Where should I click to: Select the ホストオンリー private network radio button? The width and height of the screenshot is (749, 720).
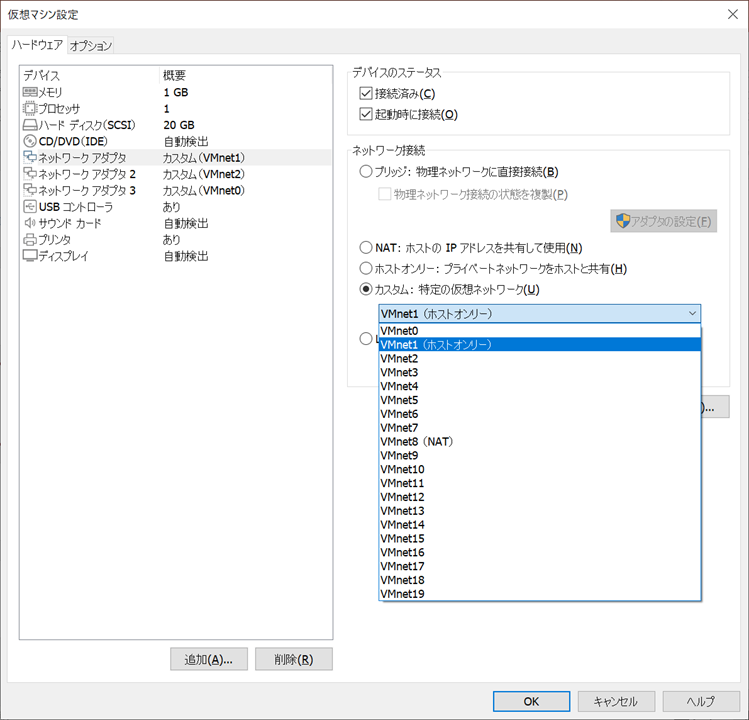click(365, 269)
